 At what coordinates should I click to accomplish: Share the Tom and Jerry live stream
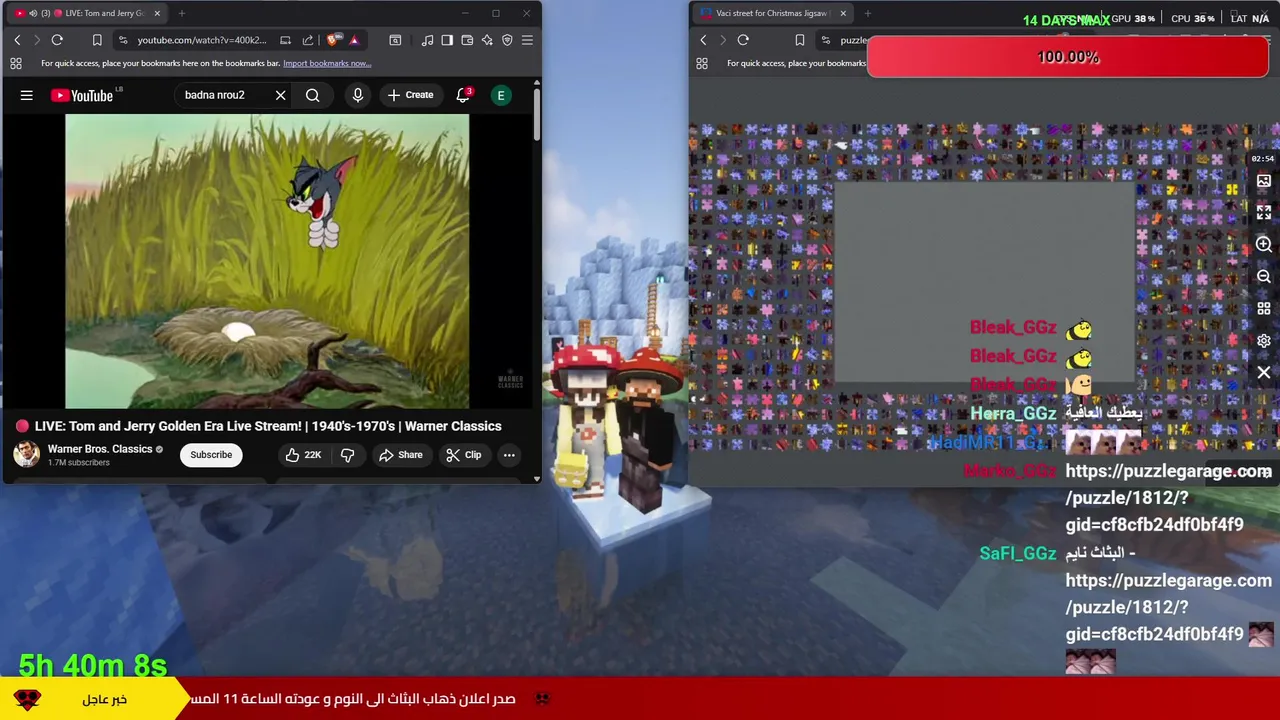pyautogui.click(x=400, y=455)
